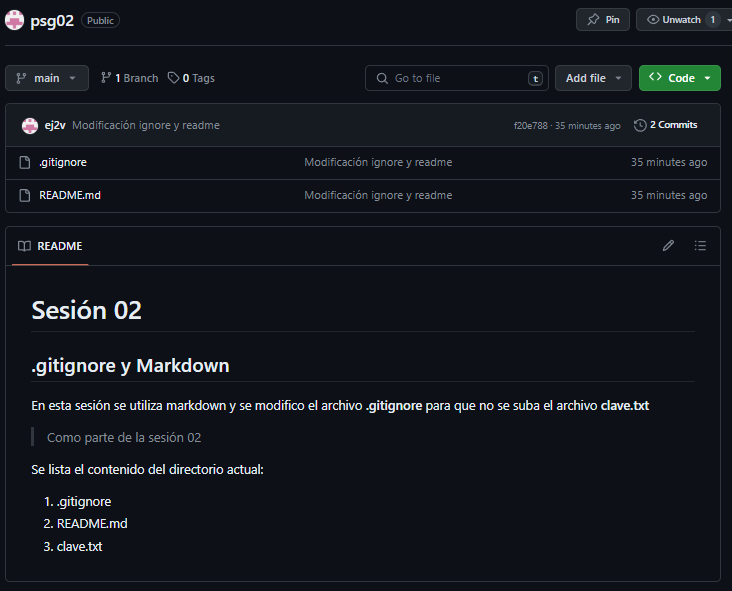Viewport: 732px width, 591px height.
Task: Toggle Unwatch for this repository
Action: pos(682,20)
